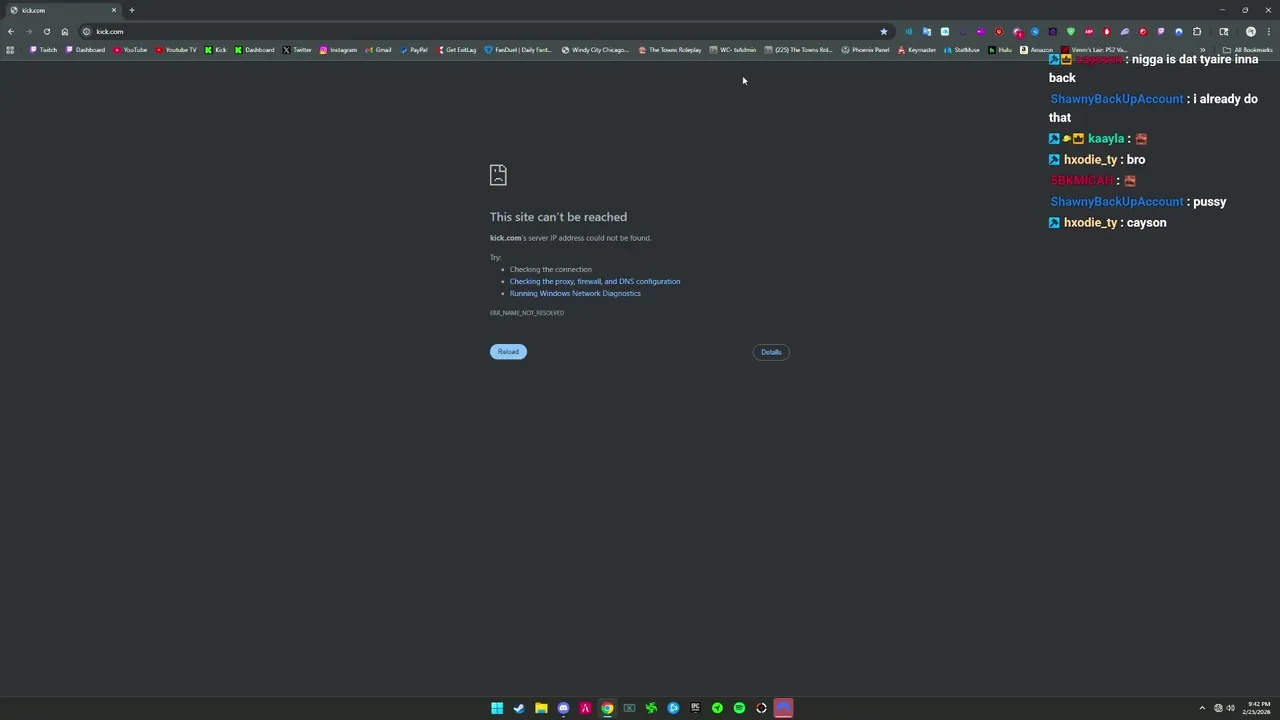Open the StatMuse bookmark
1280x720 pixels.
click(x=962, y=50)
